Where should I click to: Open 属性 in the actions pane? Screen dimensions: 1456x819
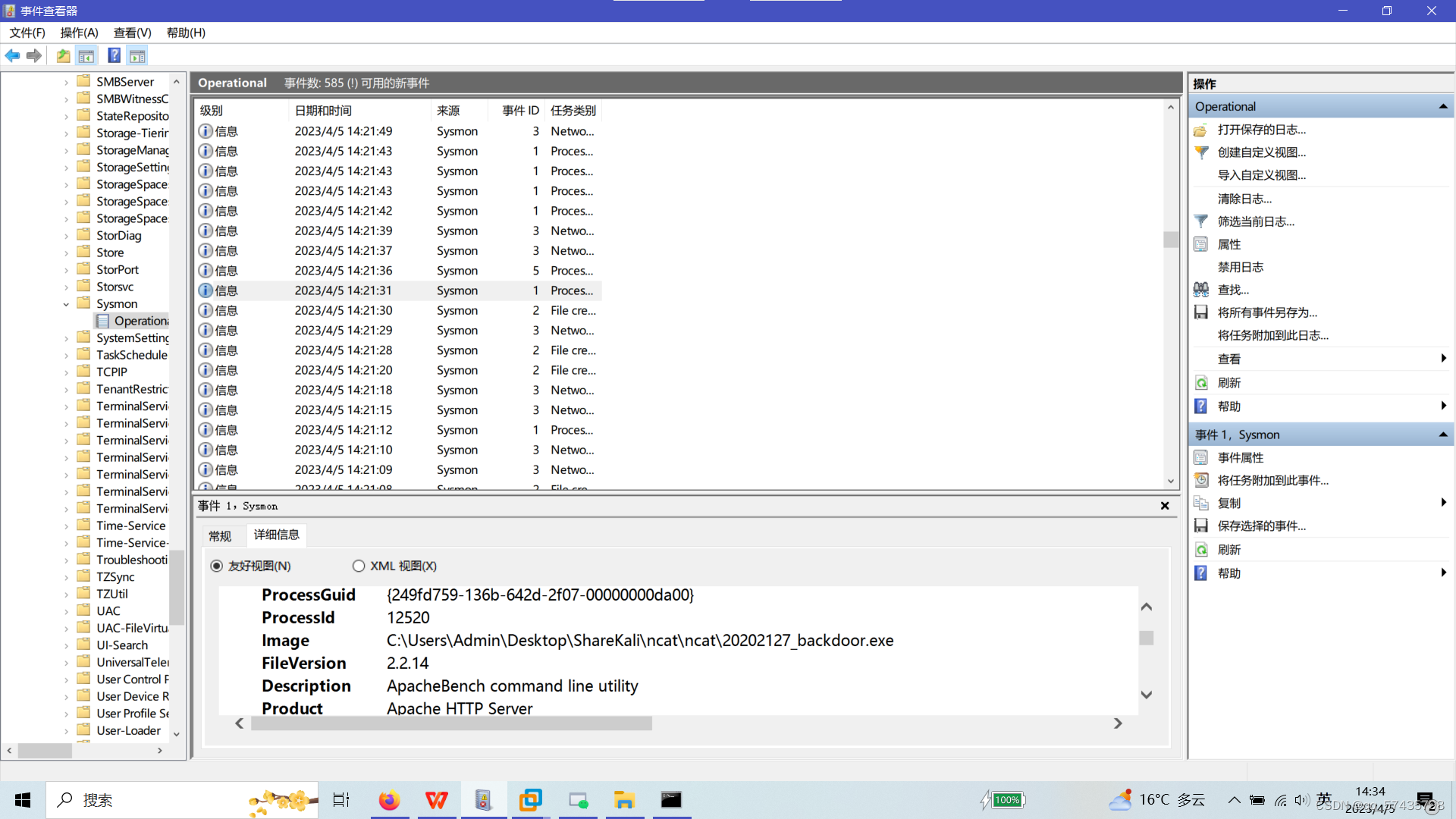pyautogui.click(x=1228, y=244)
